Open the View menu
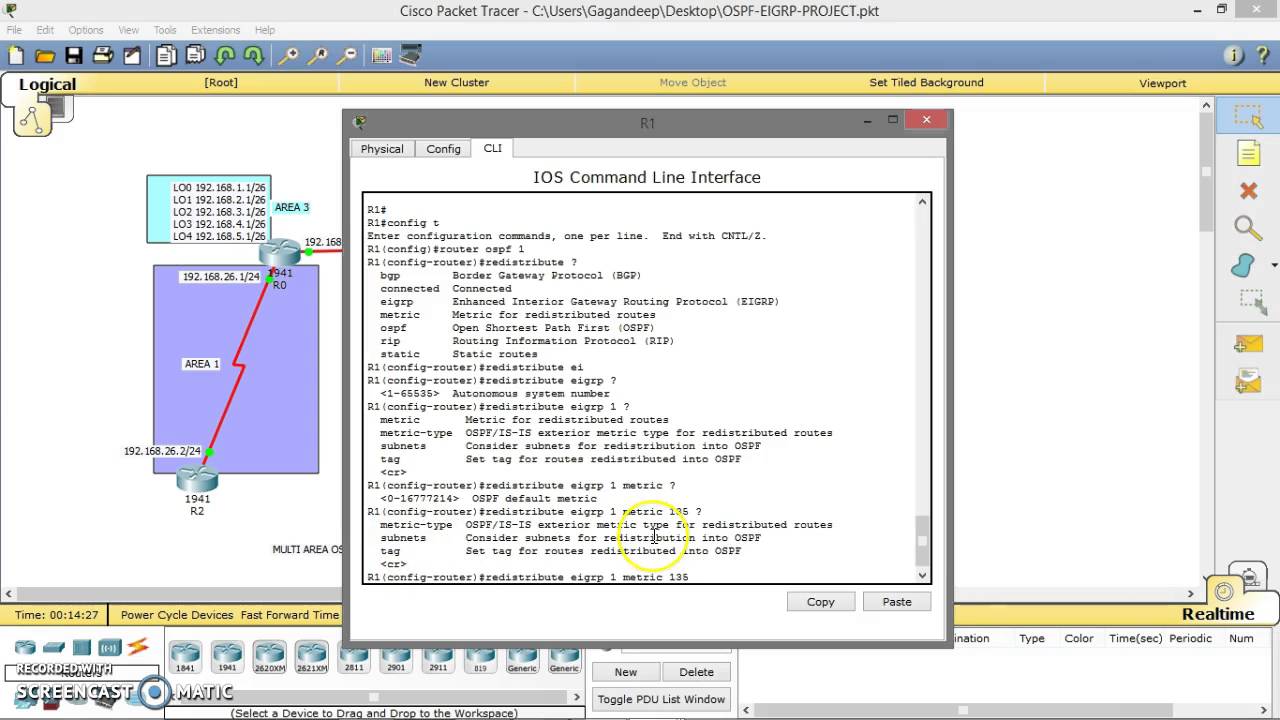 (129, 30)
